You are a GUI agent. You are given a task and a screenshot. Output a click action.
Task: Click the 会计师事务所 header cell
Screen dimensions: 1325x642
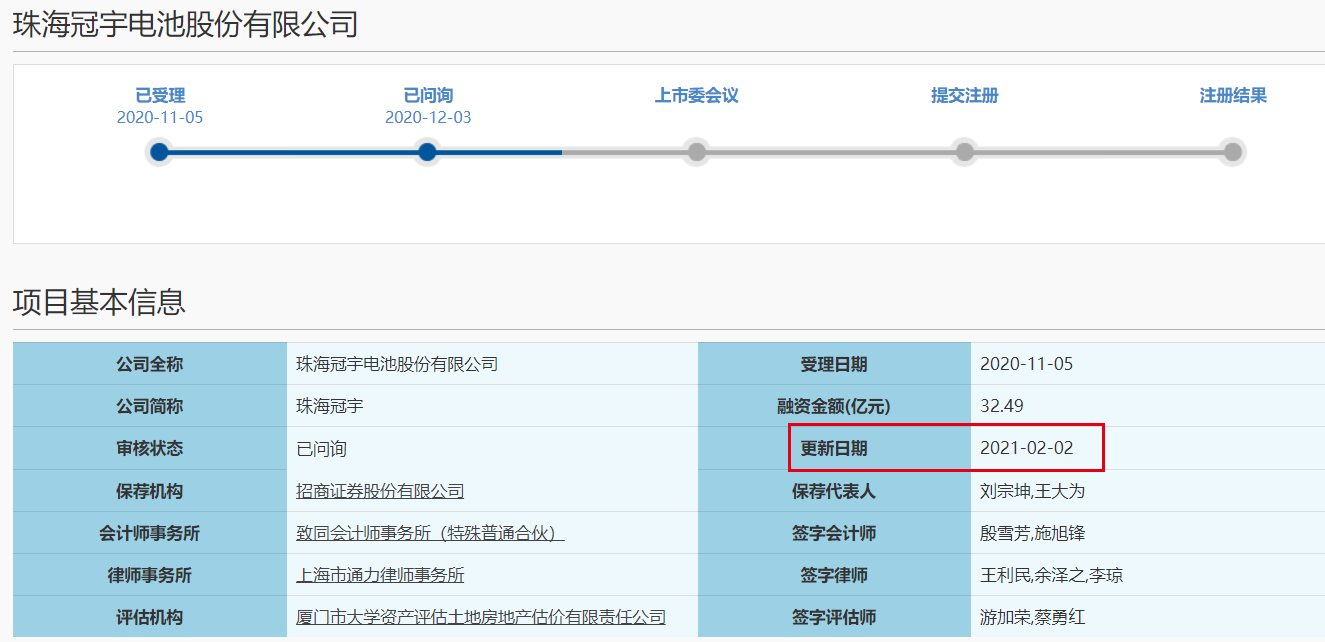coord(150,533)
